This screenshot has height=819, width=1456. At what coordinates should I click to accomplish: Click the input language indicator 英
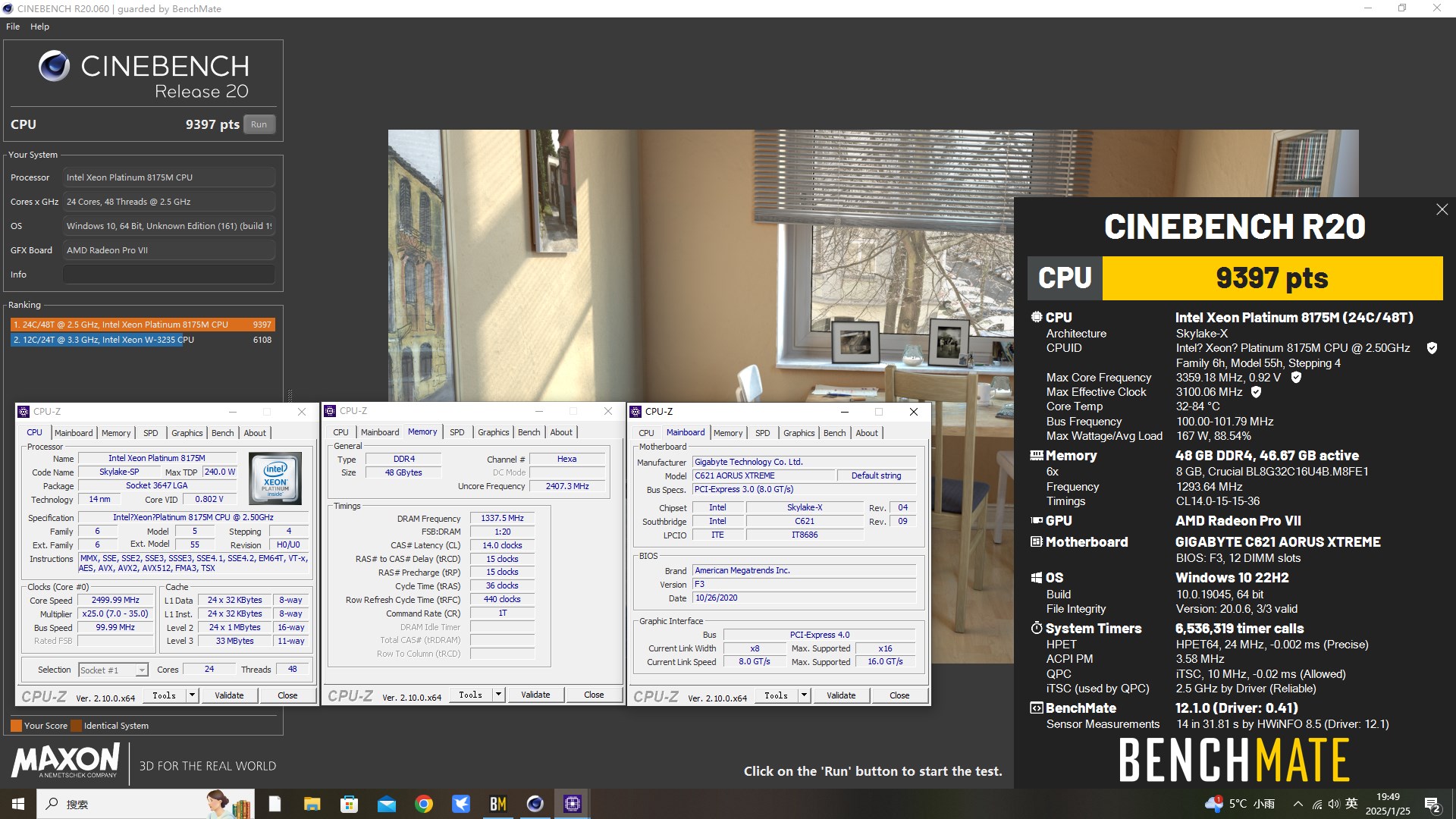click(x=1351, y=804)
